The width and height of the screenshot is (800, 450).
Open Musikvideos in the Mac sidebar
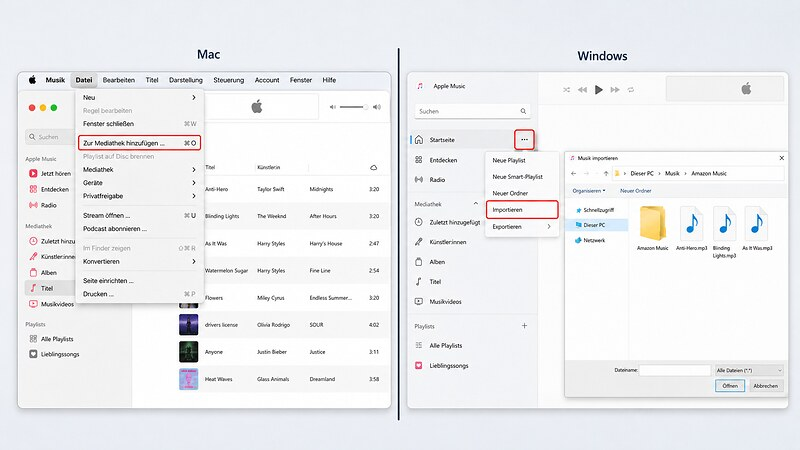(x=50, y=304)
